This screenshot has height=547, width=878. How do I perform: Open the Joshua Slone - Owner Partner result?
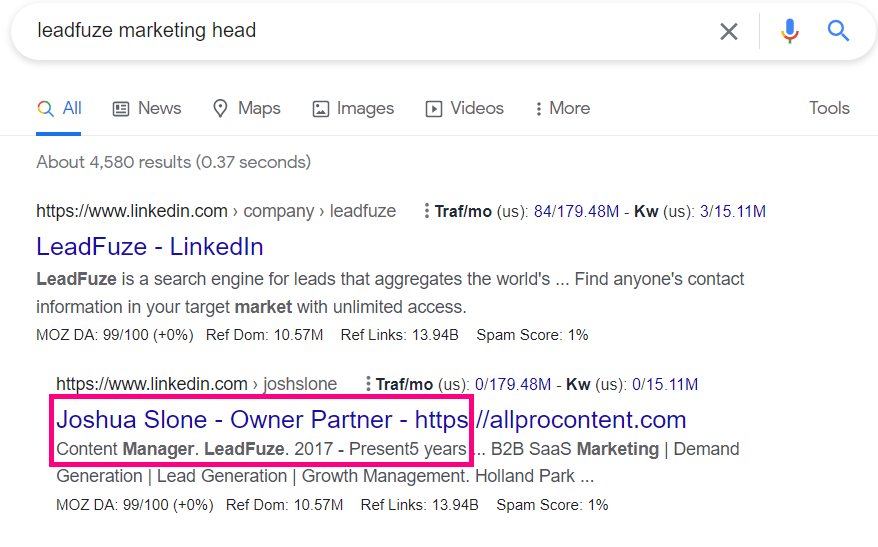[371, 419]
